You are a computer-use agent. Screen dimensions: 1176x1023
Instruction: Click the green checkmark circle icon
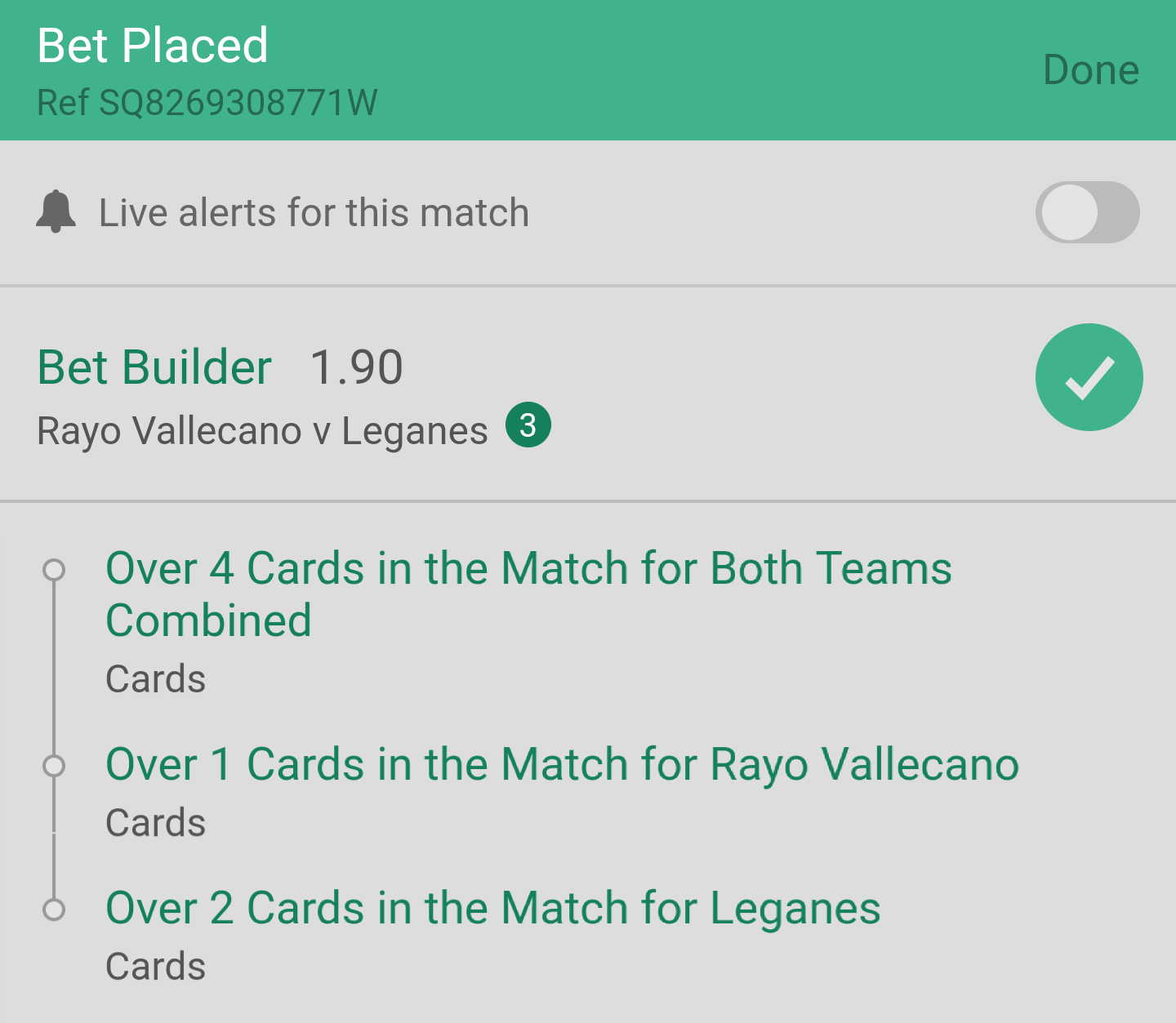[1089, 377]
